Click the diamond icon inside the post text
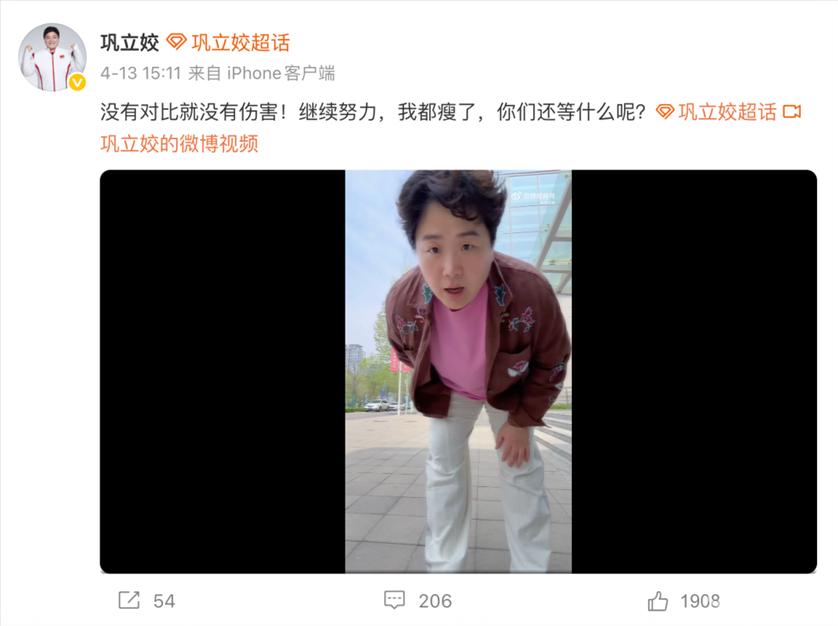This screenshot has width=838, height=626. 665,111
